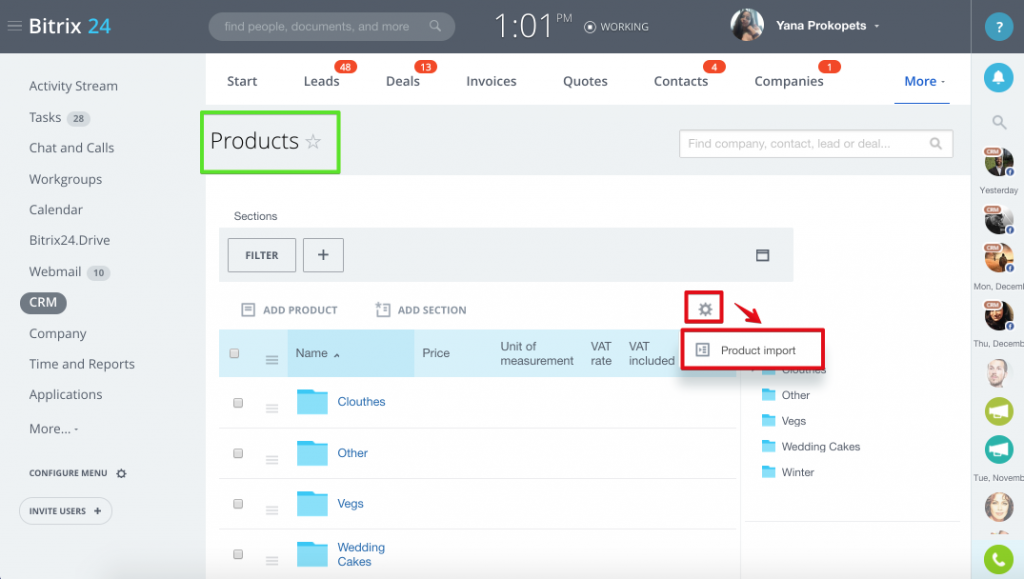The height and width of the screenshot is (579, 1024).
Task: Open the product list gear settings
Action: tap(705, 309)
